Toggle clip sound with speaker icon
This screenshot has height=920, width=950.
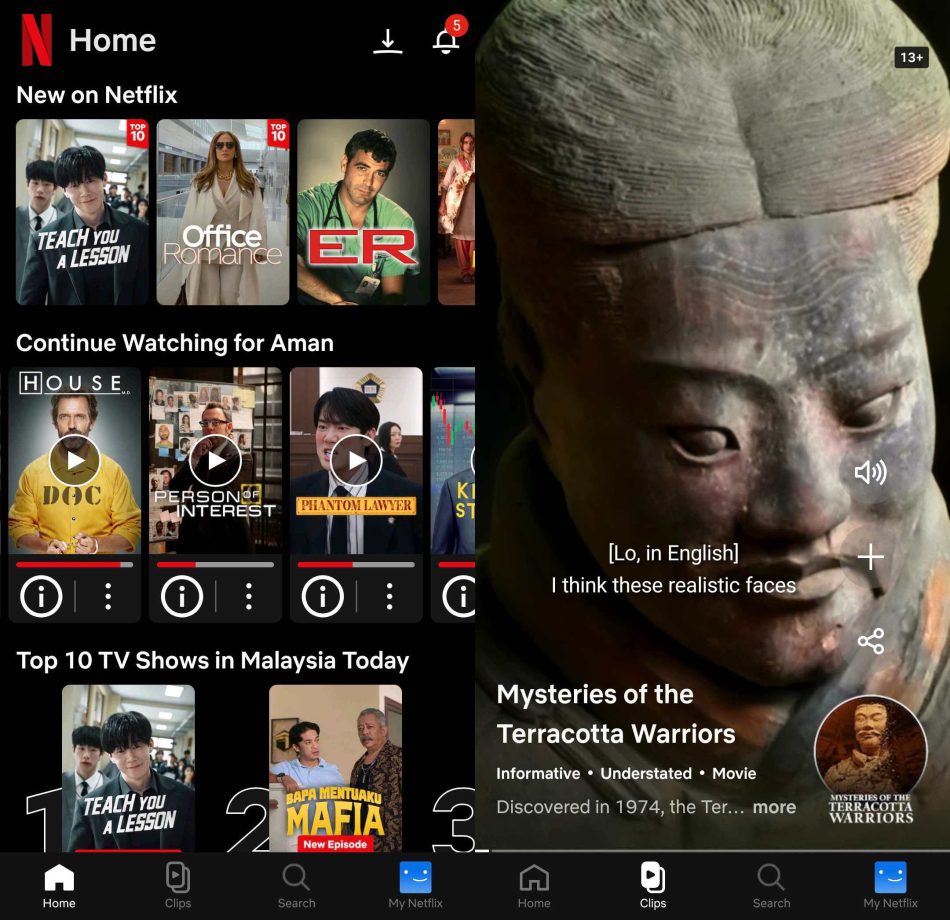point(871,472)
